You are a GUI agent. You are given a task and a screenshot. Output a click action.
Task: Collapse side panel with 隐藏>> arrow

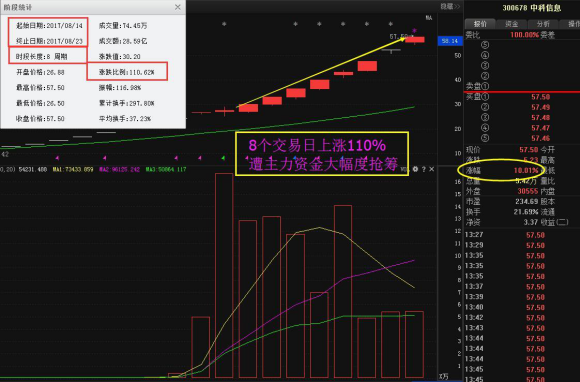(x=450, y=6)
